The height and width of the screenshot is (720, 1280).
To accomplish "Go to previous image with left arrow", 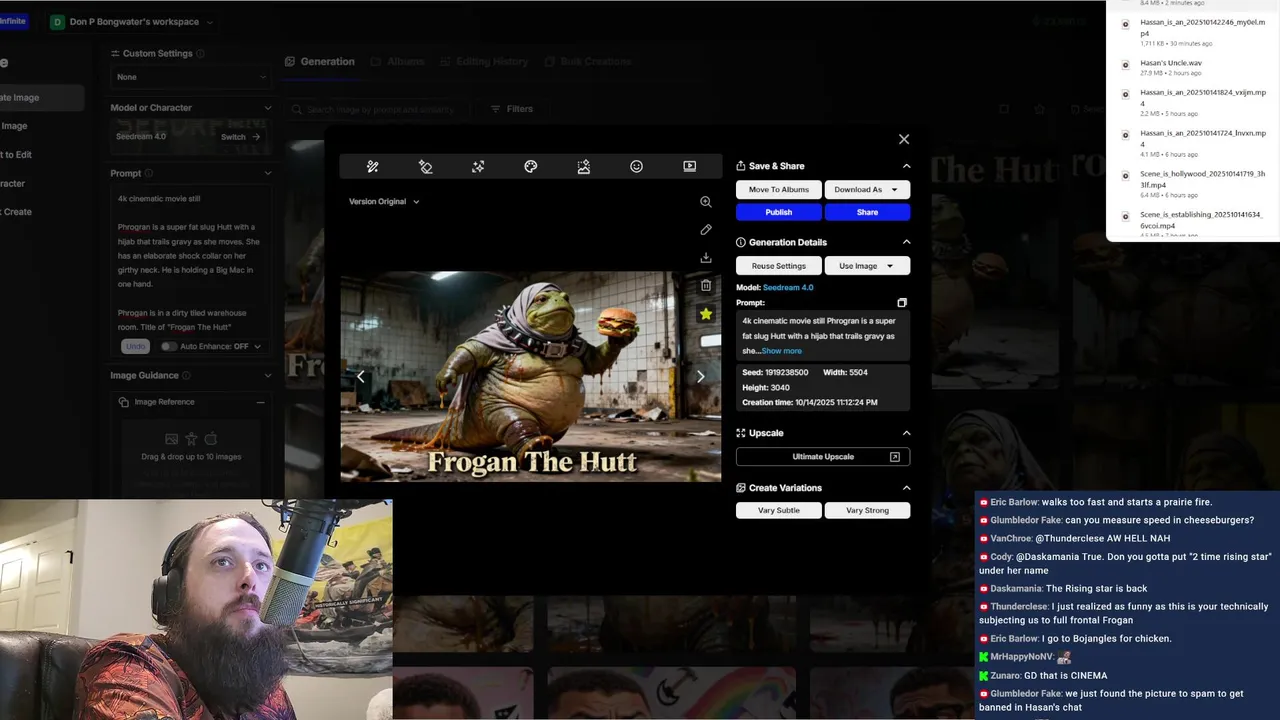I will point(361,377).
